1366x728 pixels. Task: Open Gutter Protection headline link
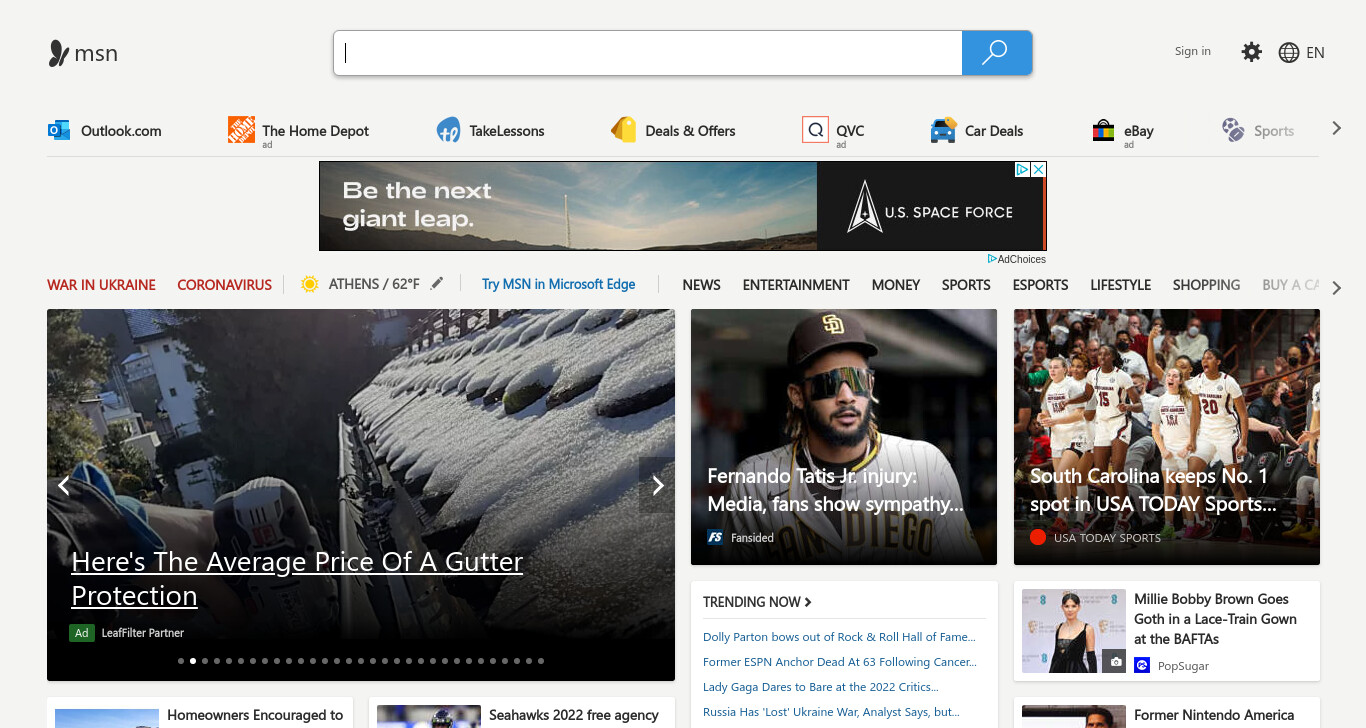(x=297, y=578)
